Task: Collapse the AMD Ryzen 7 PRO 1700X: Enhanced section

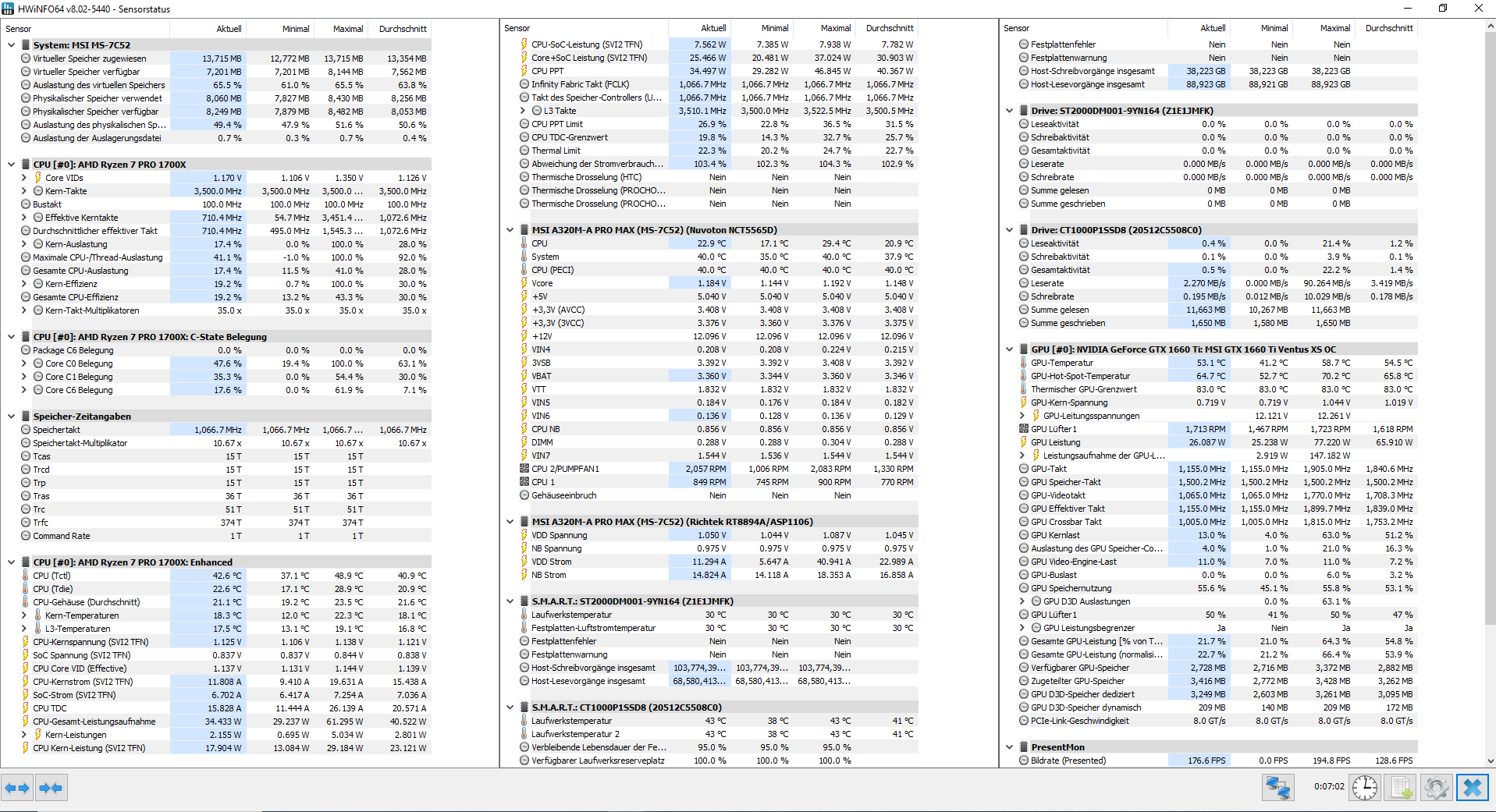Action: [x=11, y=562]
